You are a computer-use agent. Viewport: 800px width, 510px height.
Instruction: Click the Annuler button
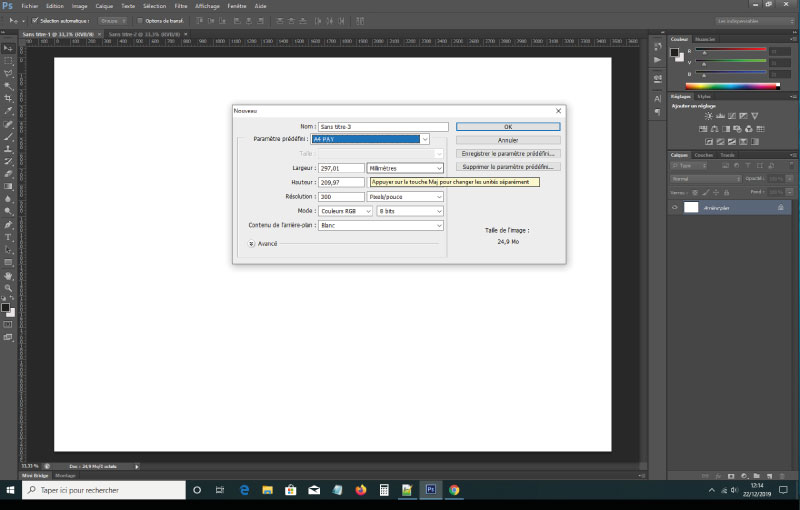[x=508, y=140]
